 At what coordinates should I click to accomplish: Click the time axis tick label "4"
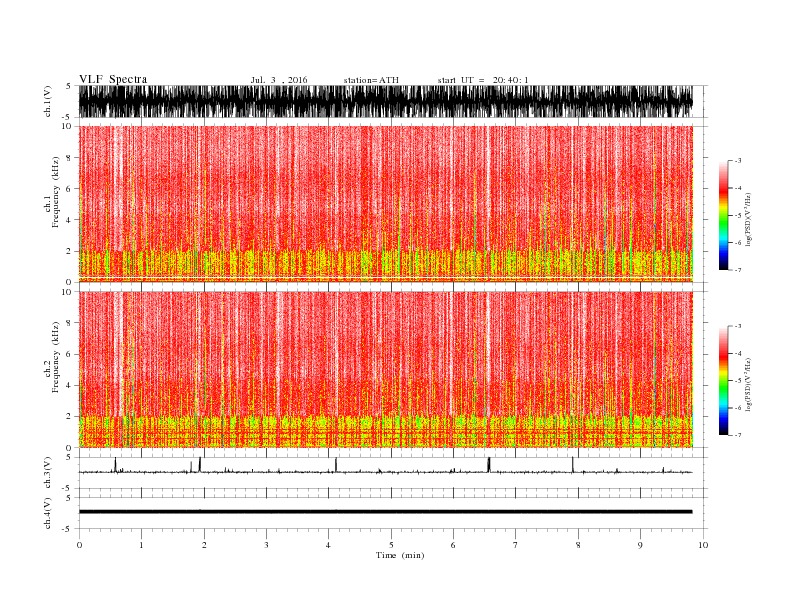(x=328, y=545)
